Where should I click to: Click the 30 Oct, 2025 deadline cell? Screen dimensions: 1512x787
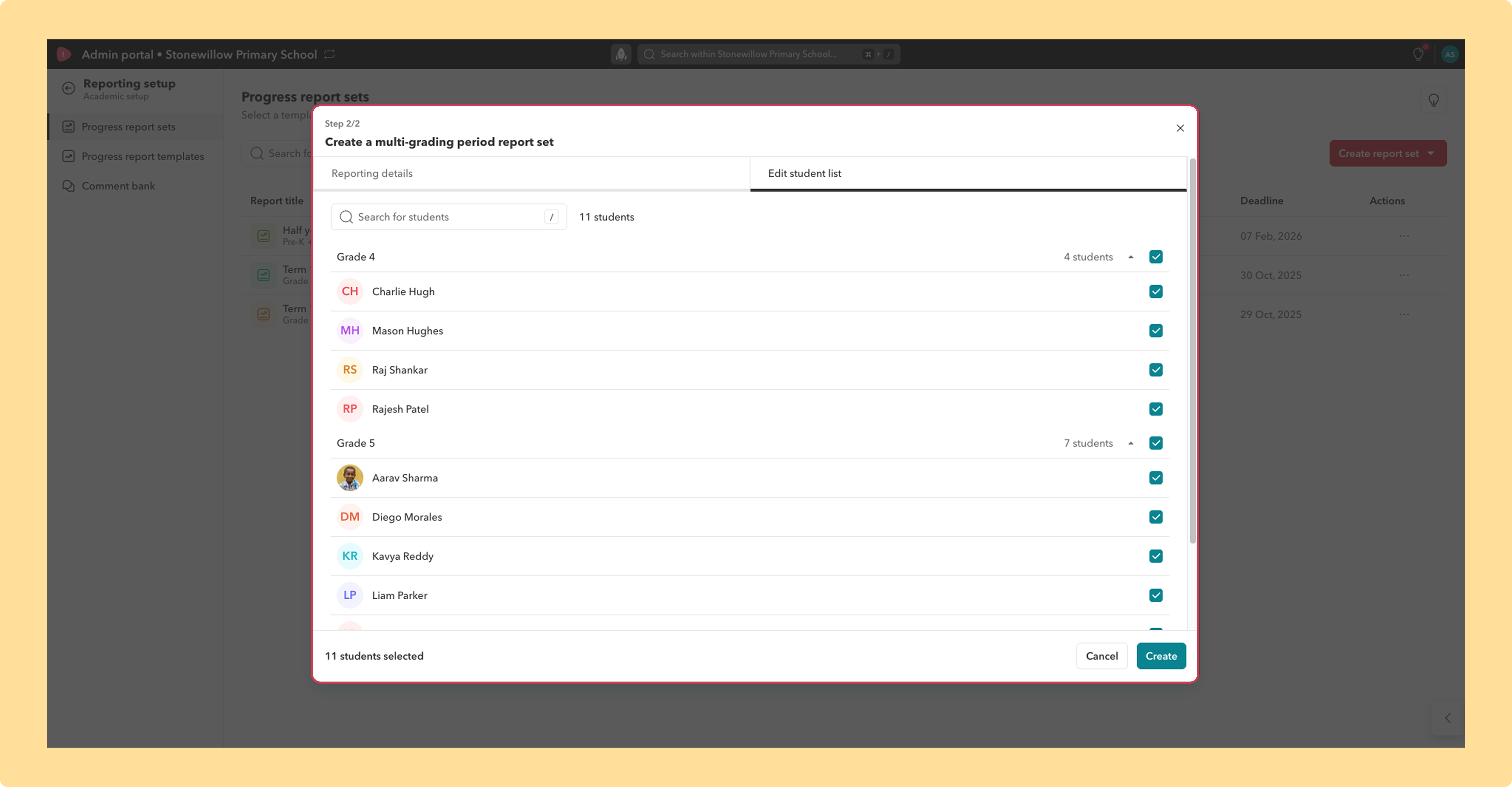point(1271,276)
